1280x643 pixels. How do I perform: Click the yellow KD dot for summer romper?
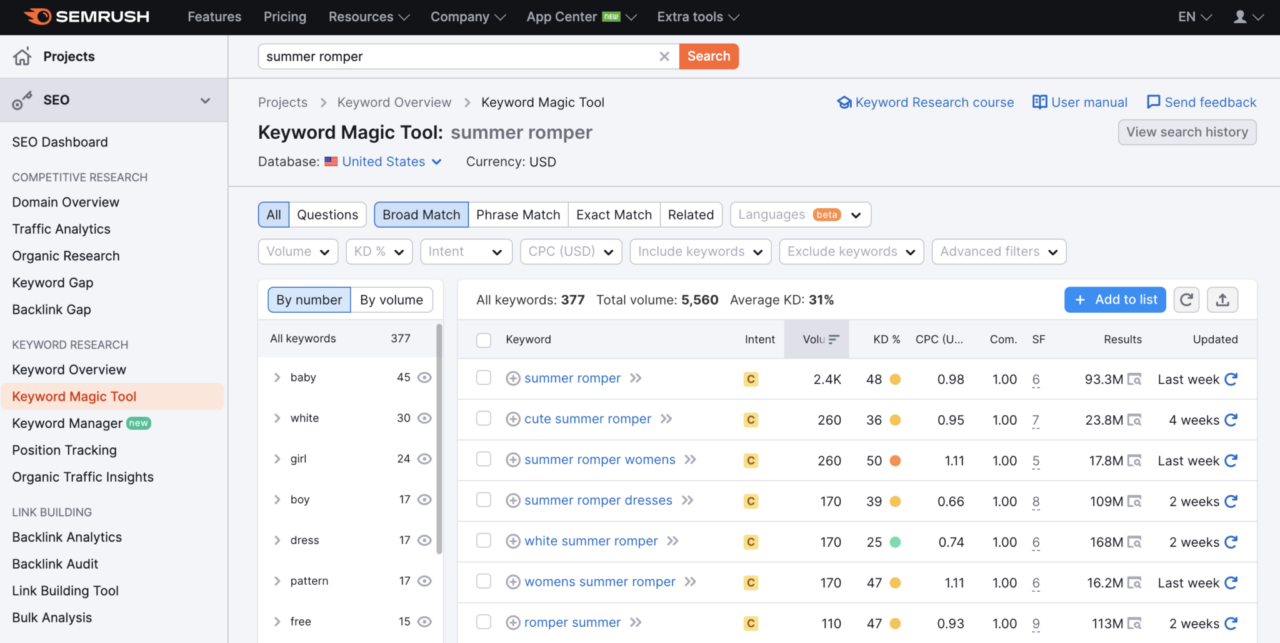pyautogui.click(x=895, y=380)
